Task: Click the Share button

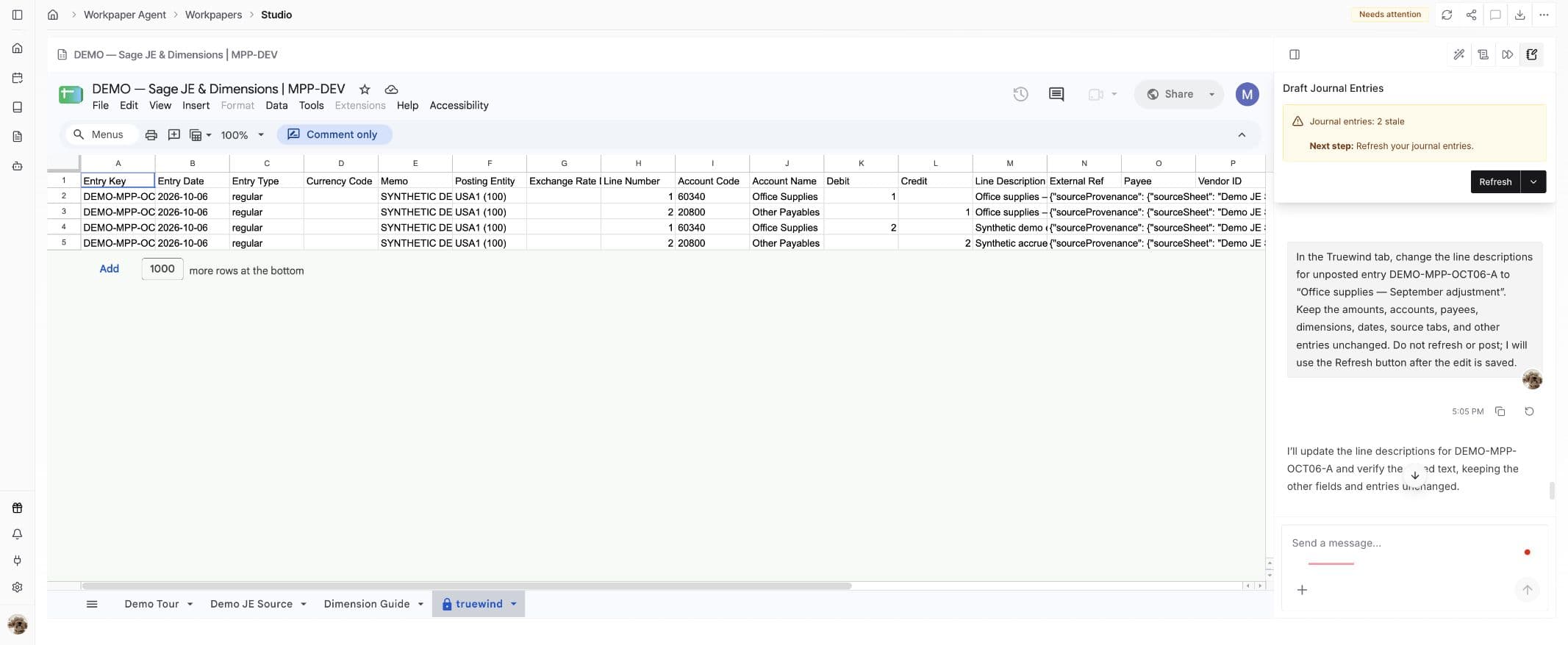Action: 1170,94
